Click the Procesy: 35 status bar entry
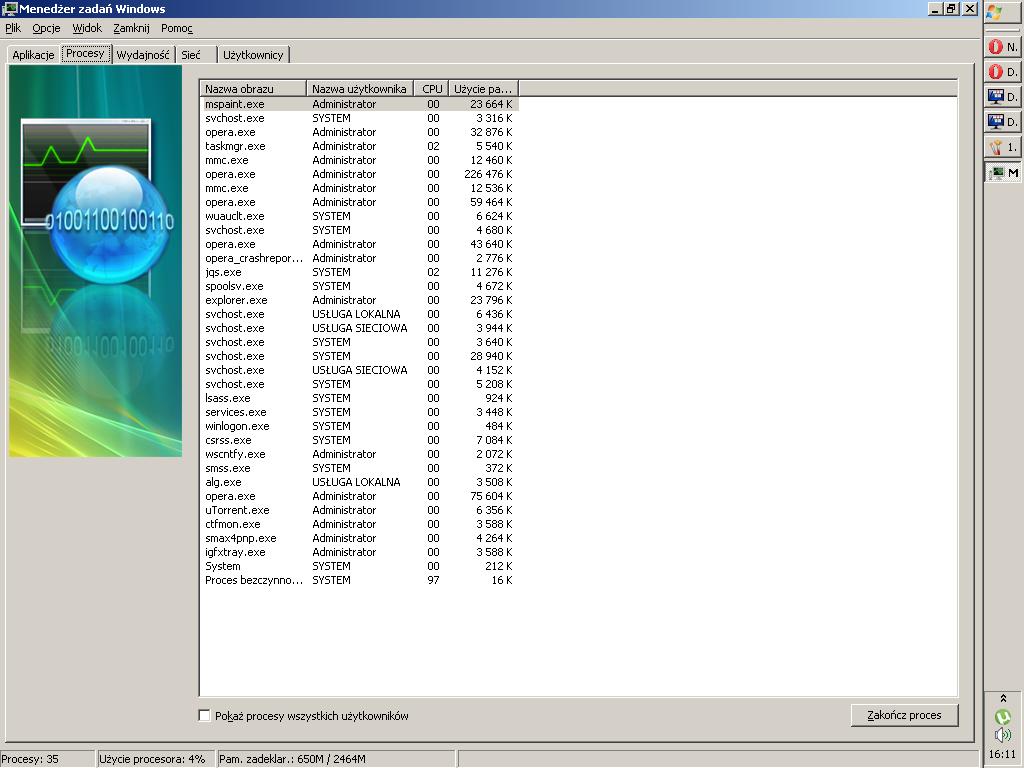Viewport: 1024px width, 768px height. [47, 759]
